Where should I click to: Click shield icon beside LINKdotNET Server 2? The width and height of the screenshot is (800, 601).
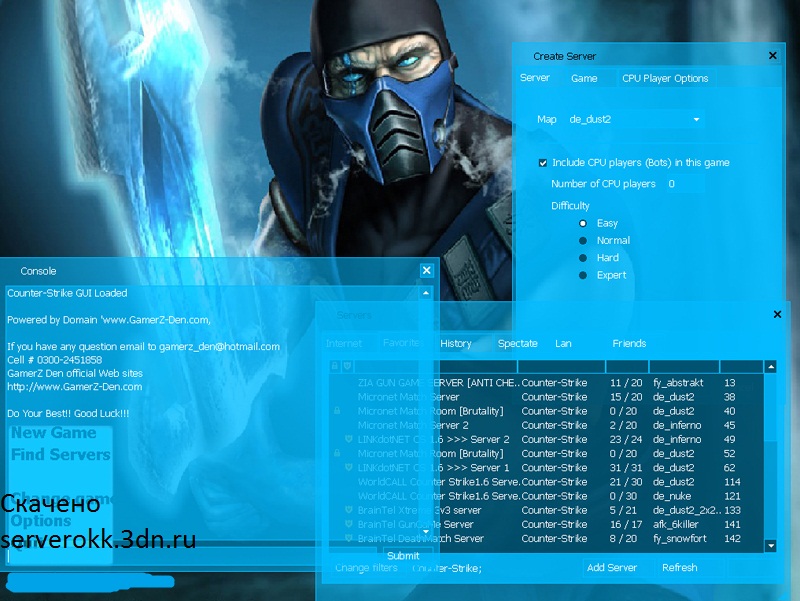pyautogui.click(x=348, y=439)
